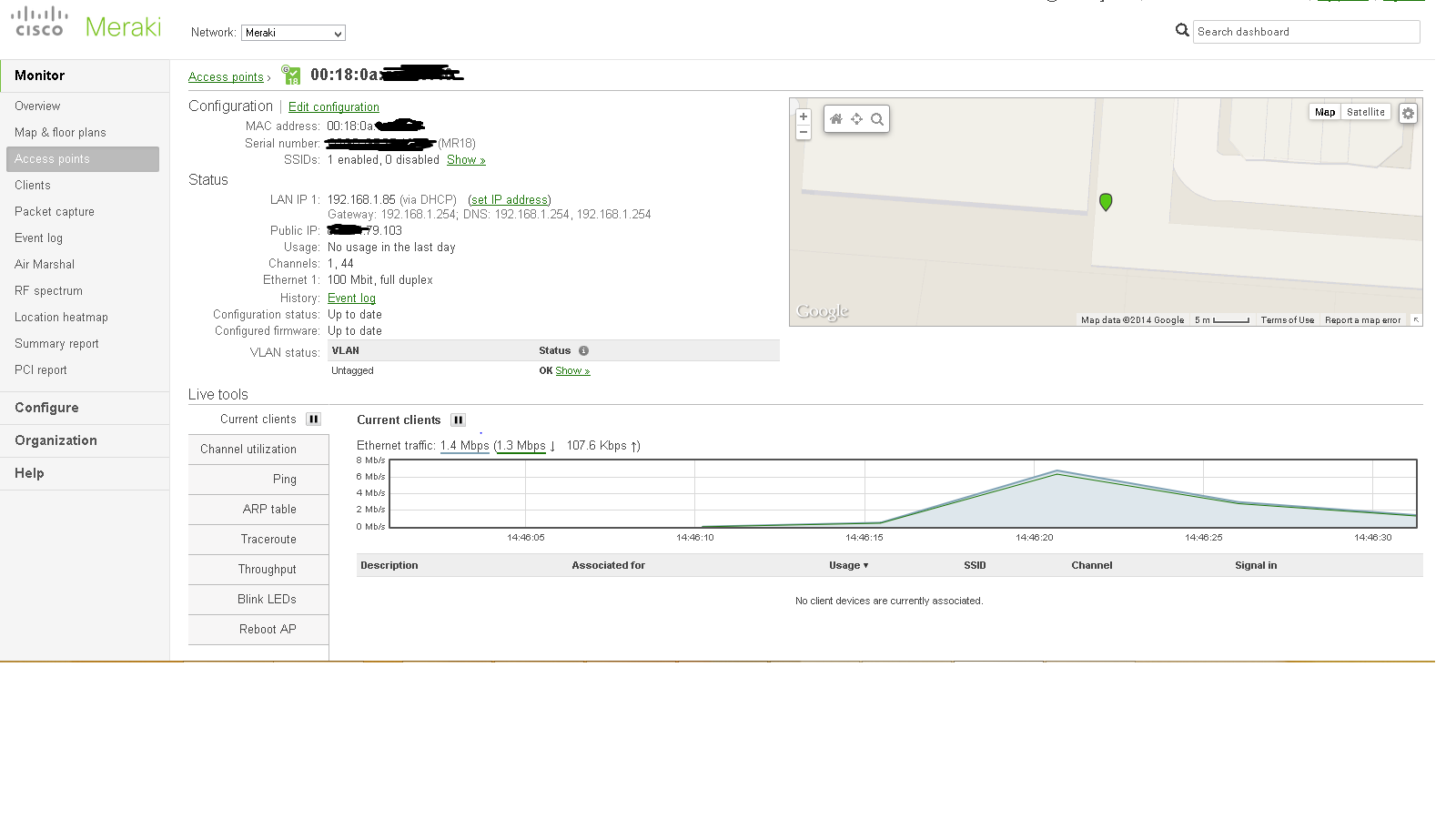This screenshot has width=1456, height=819.
Task: Click the search magnifier icon
Action: coord(1182,30)
